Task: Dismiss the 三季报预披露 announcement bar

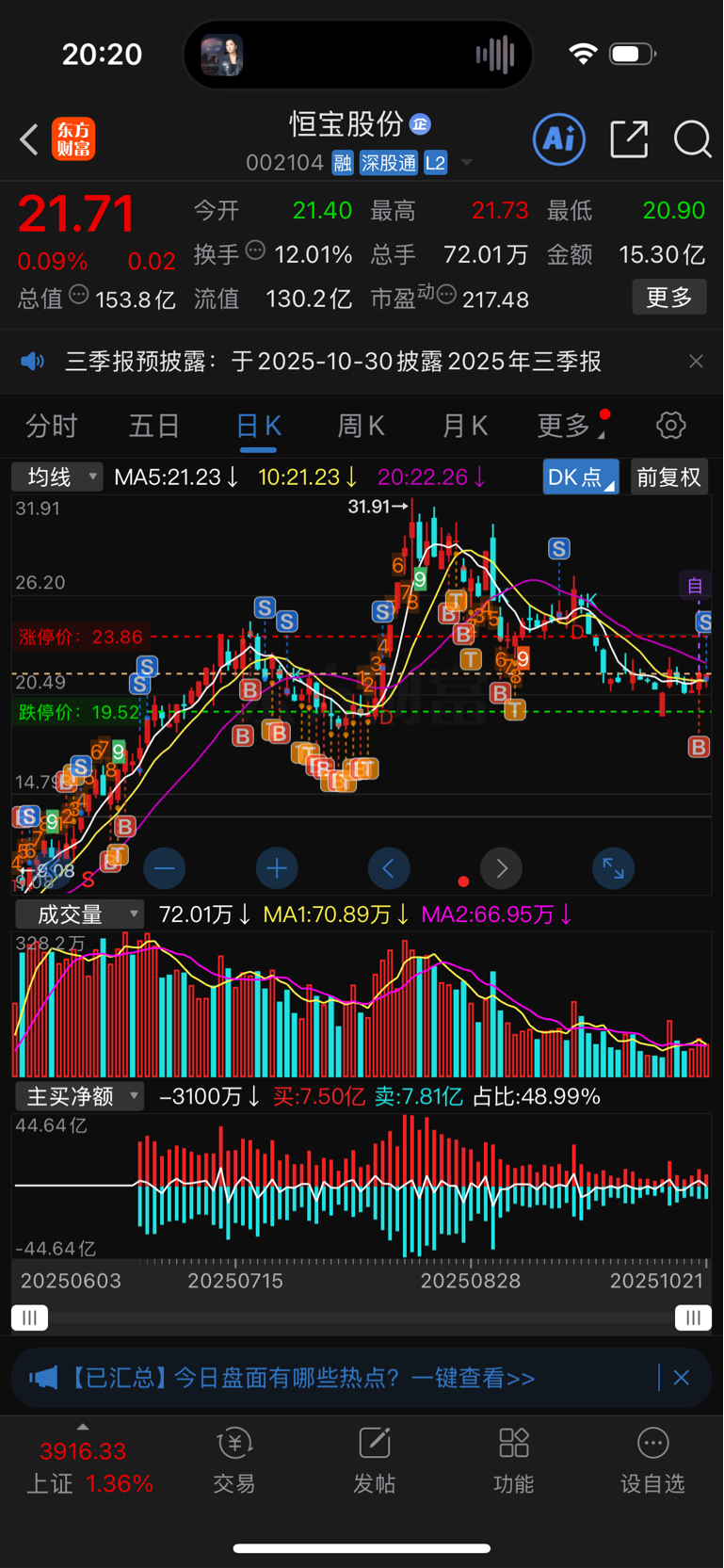Action: [696, 362]
